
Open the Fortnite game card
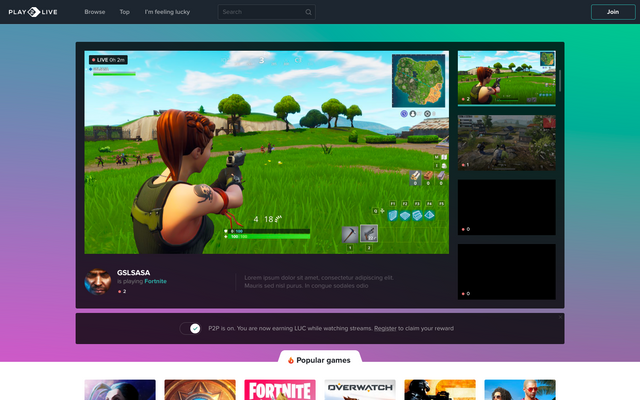coord(280,390)
